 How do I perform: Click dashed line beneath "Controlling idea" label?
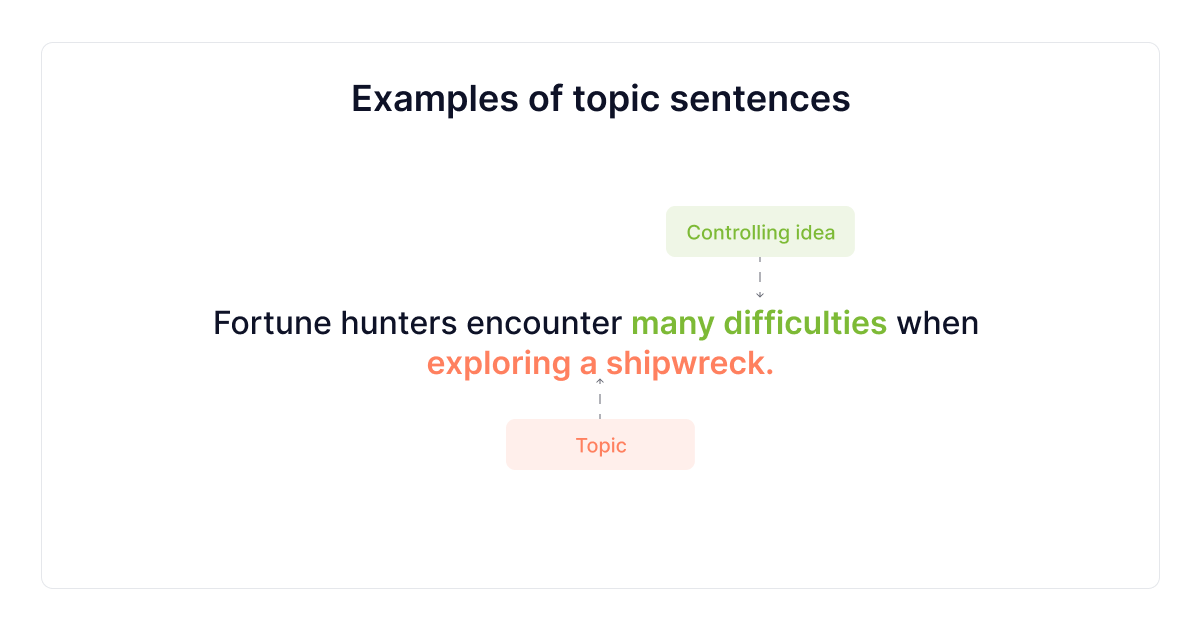click(x=760, y=272)
